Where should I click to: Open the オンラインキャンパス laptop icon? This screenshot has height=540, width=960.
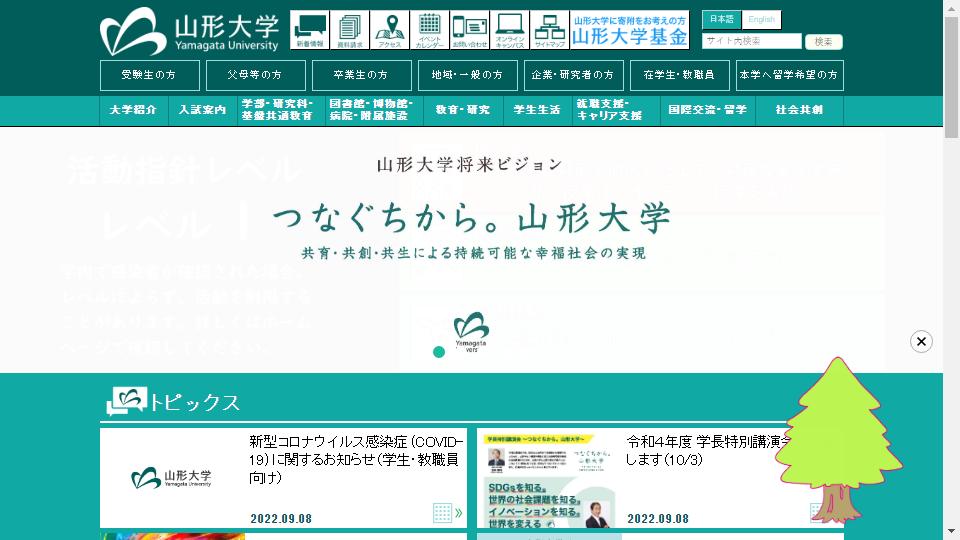(509, 29)
